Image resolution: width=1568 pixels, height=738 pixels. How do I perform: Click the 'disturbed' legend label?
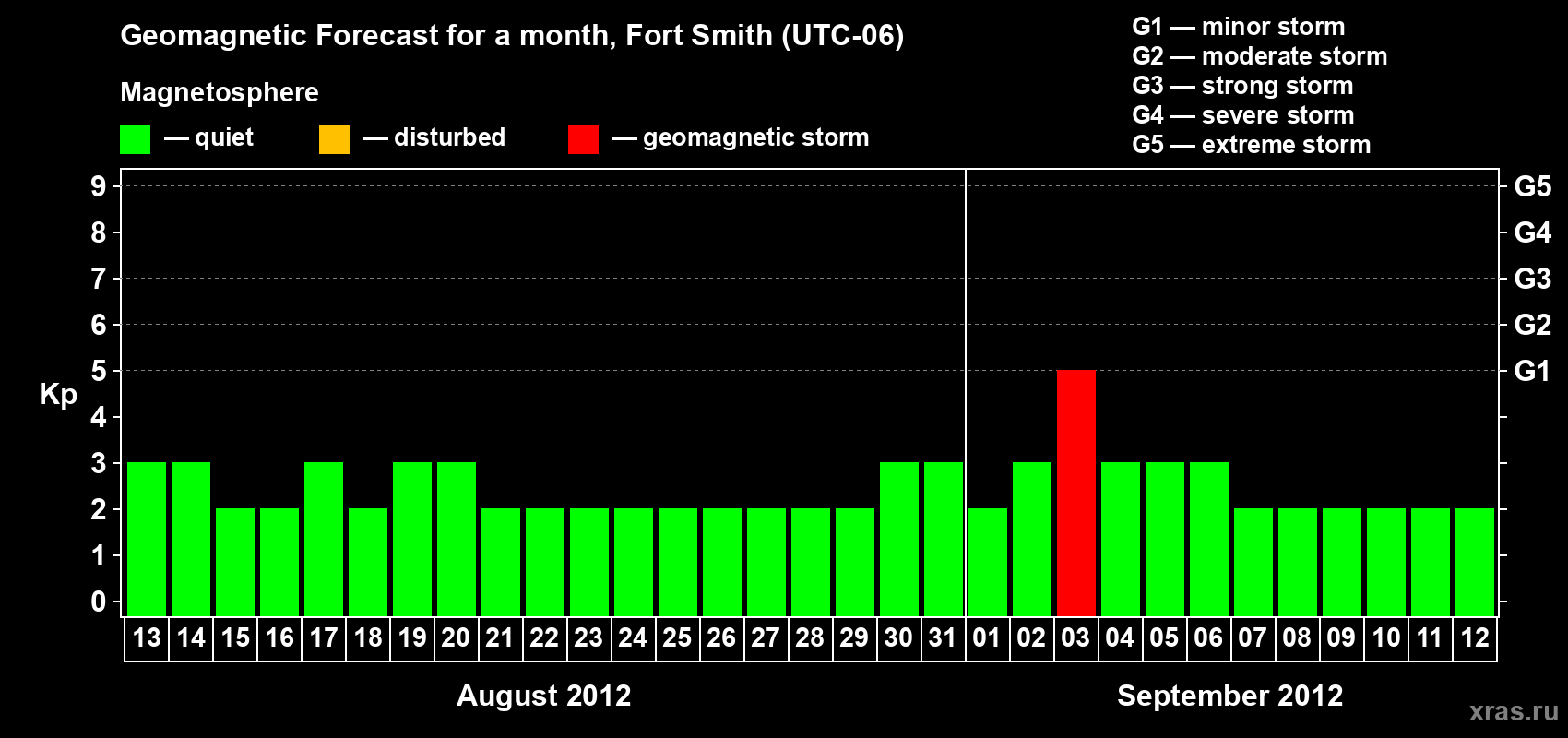coord(449,137)
